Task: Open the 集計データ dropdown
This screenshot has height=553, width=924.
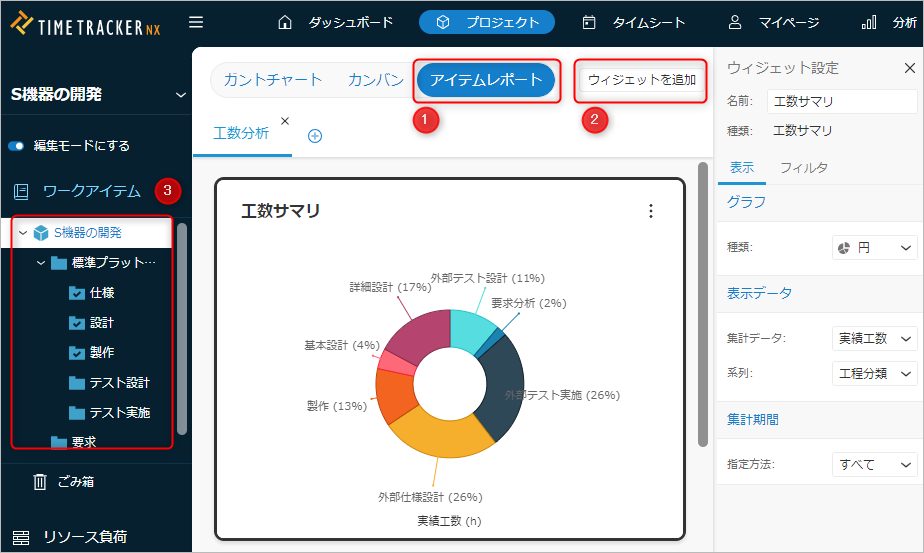Action: (874, 339)
